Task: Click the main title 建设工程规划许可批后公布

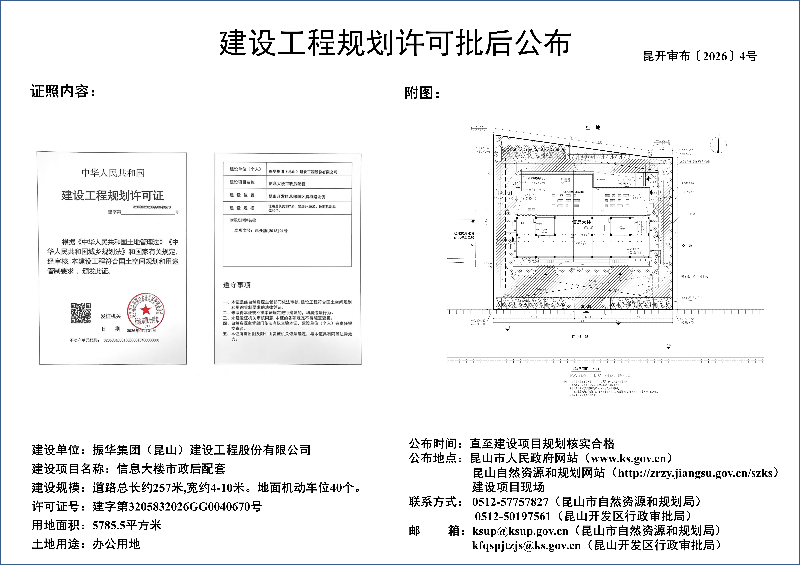Action: click(396, 42)
